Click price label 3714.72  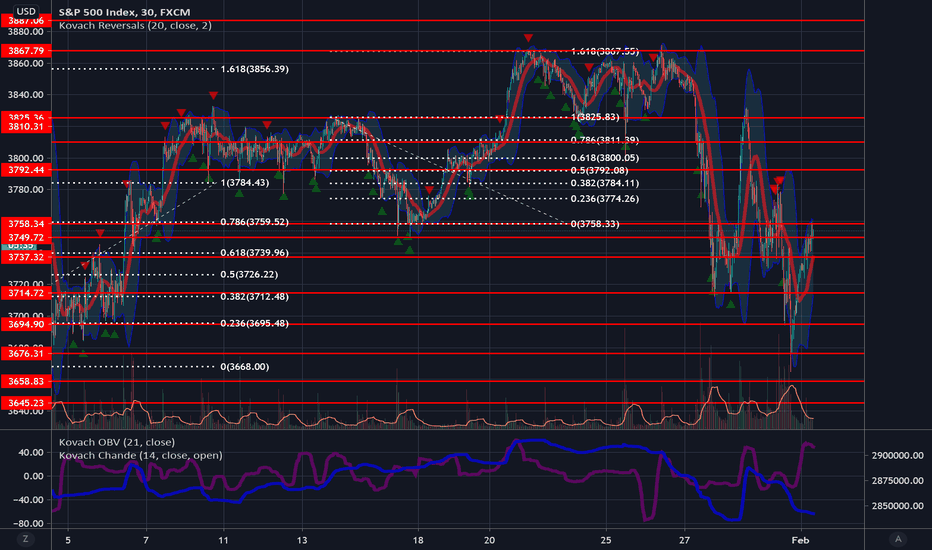[x=26, y=293]
